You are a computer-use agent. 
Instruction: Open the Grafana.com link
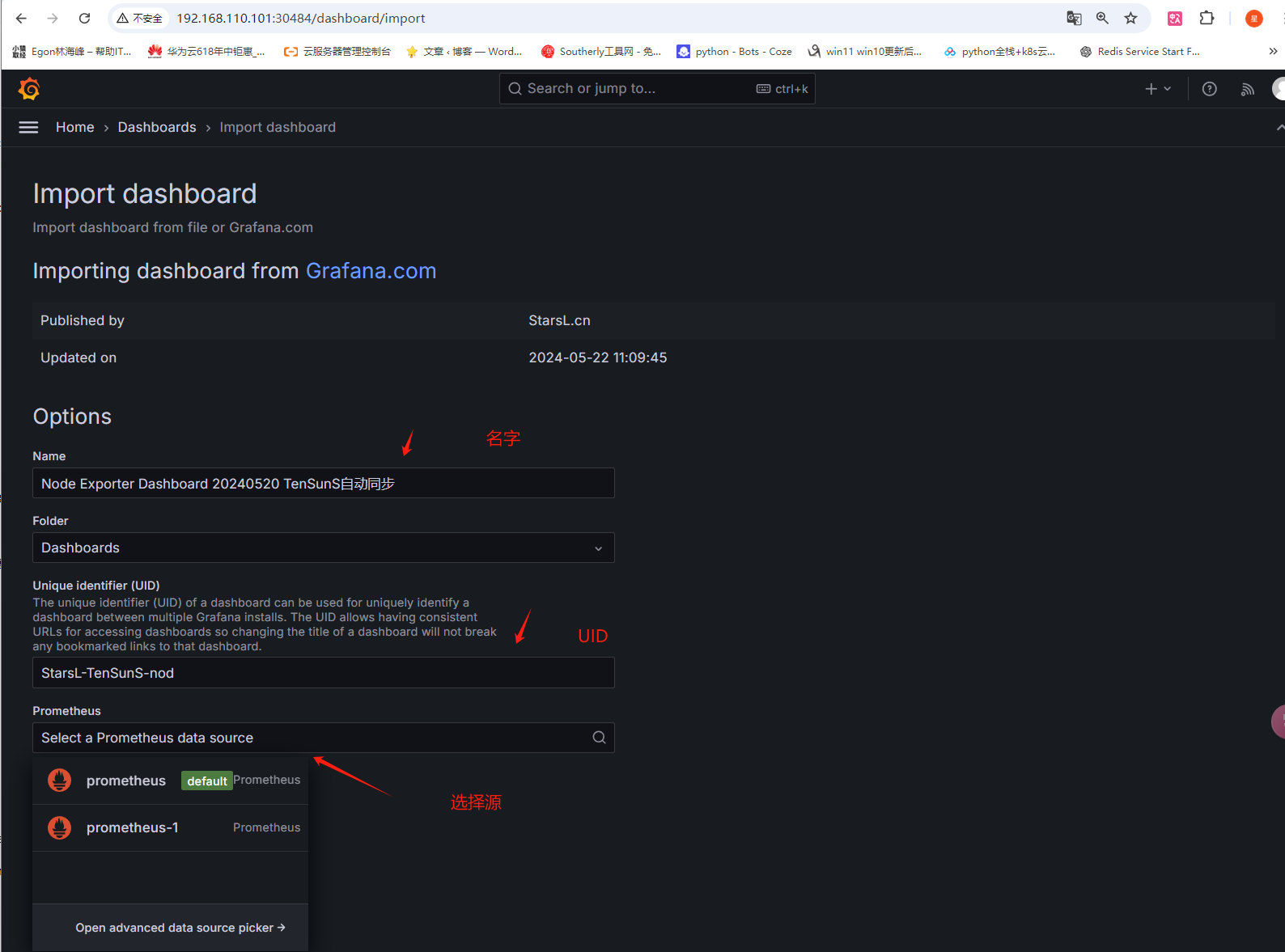[x=371, y=271]
